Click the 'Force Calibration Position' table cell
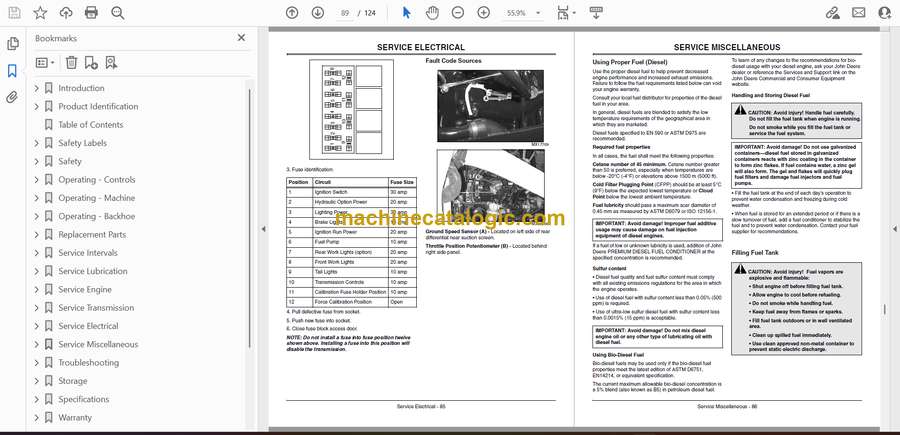The width and height of the screenshot is (900, 435). pos(350,302)
